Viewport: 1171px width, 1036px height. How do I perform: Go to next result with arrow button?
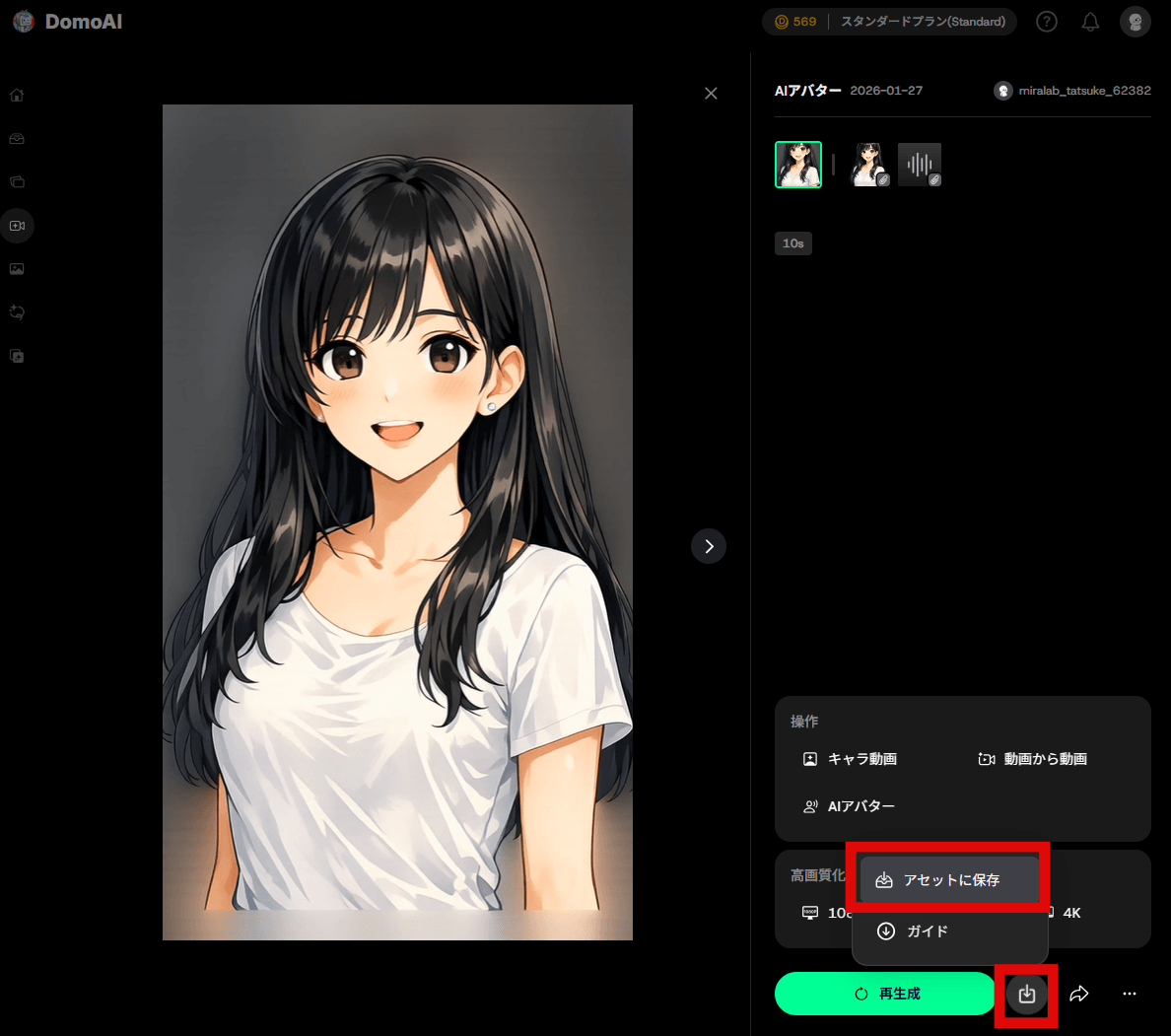tap(709, 546)
